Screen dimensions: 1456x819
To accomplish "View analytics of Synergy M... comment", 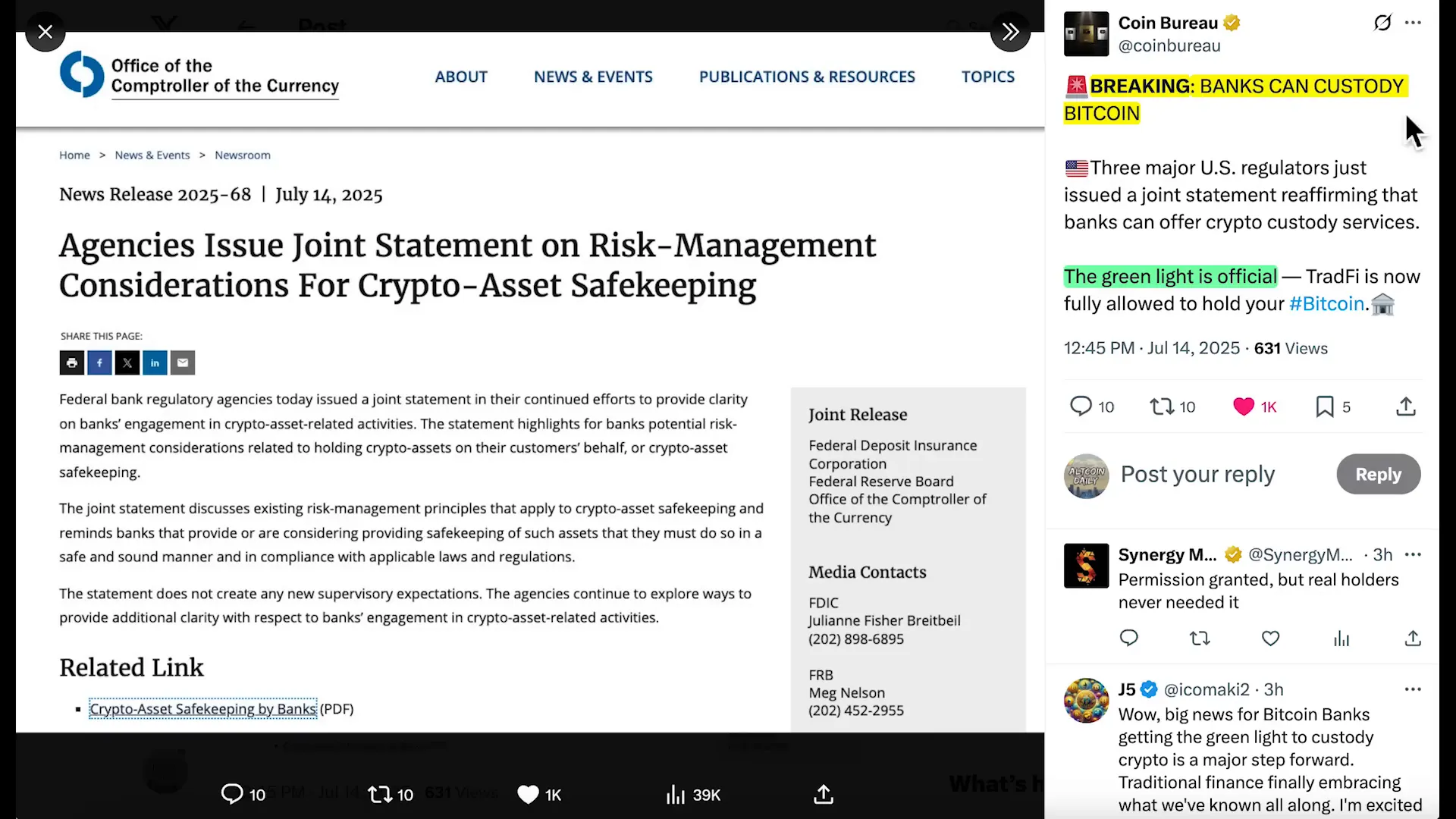I will click(1341, 639).
